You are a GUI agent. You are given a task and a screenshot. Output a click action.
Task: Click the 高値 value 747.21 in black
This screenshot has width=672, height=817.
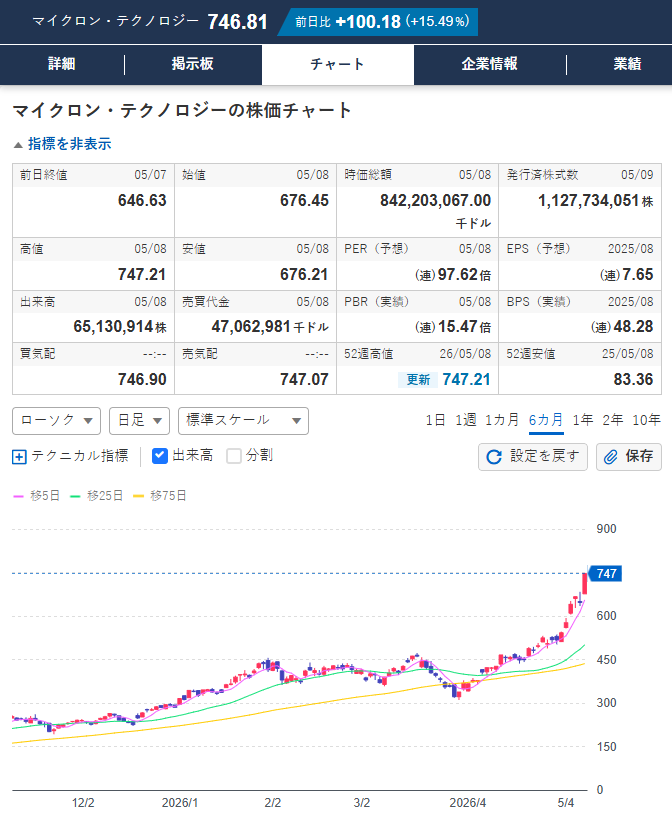(142, 275)
